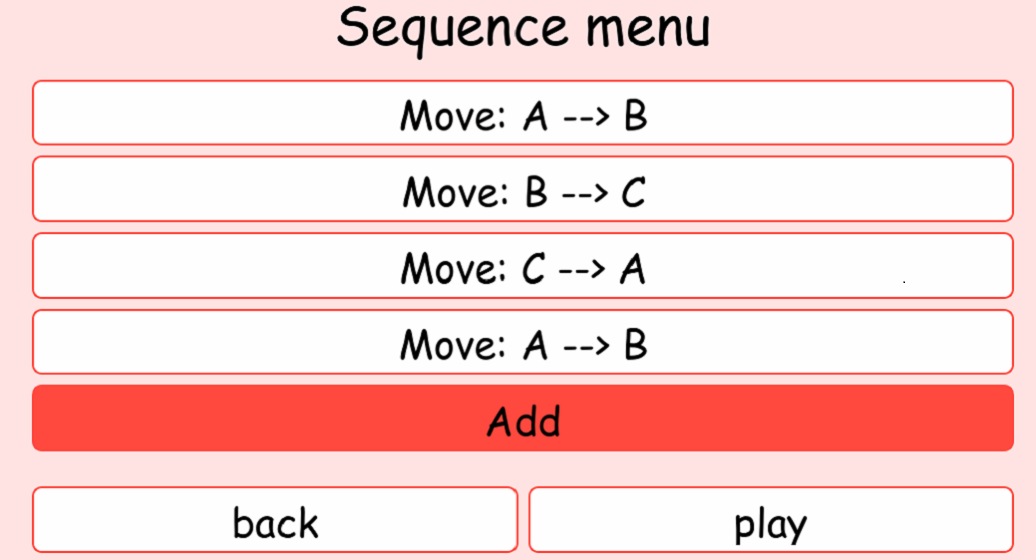Return to the previous screen via back
The width and height of the screenshot is (1036, 560).
pyautogui.click(x=275, y=521)
